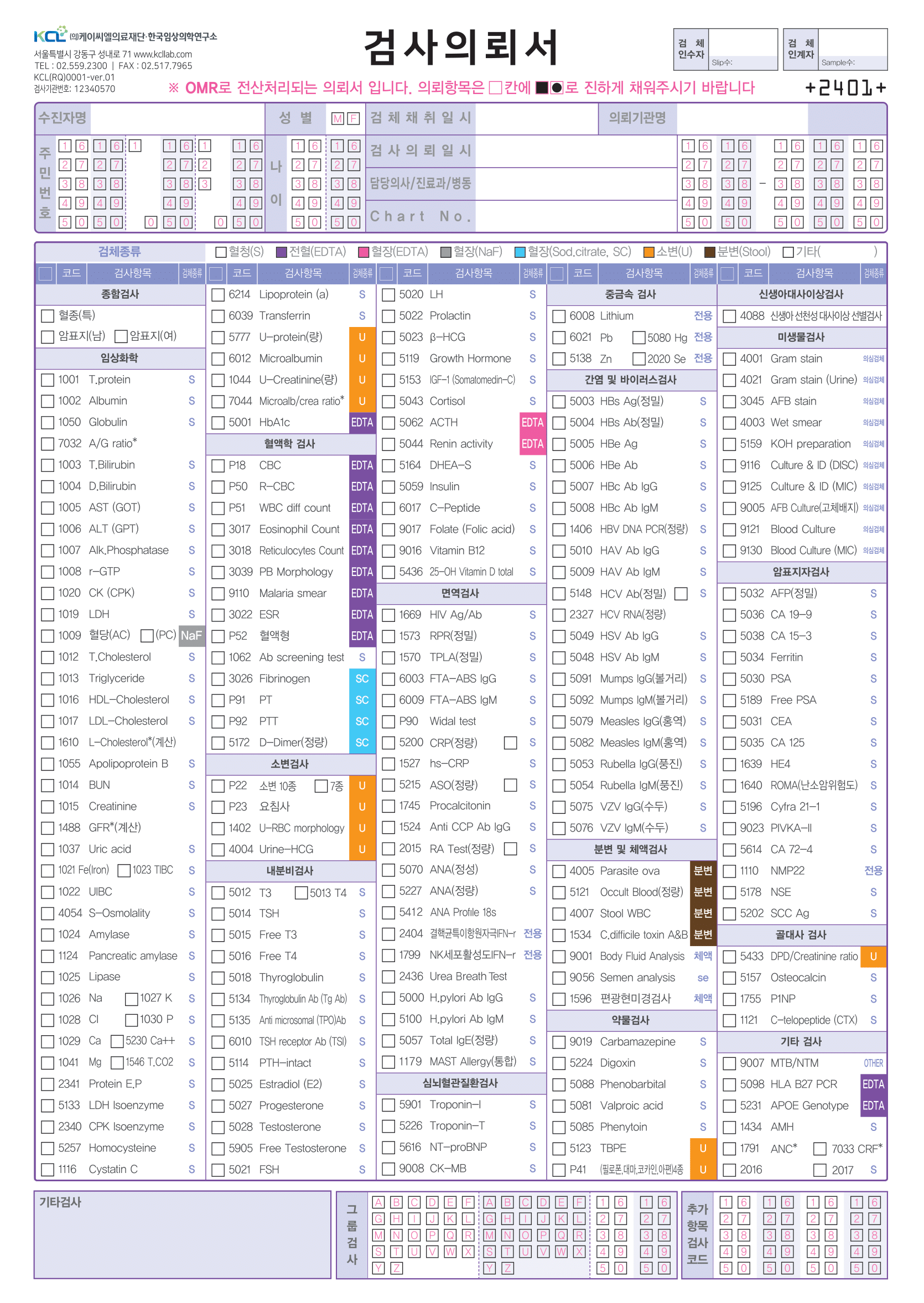This screenshot has width=924, height=1303.
Task: Check the 4001 Gram stain box
Action: coord(729,359)
